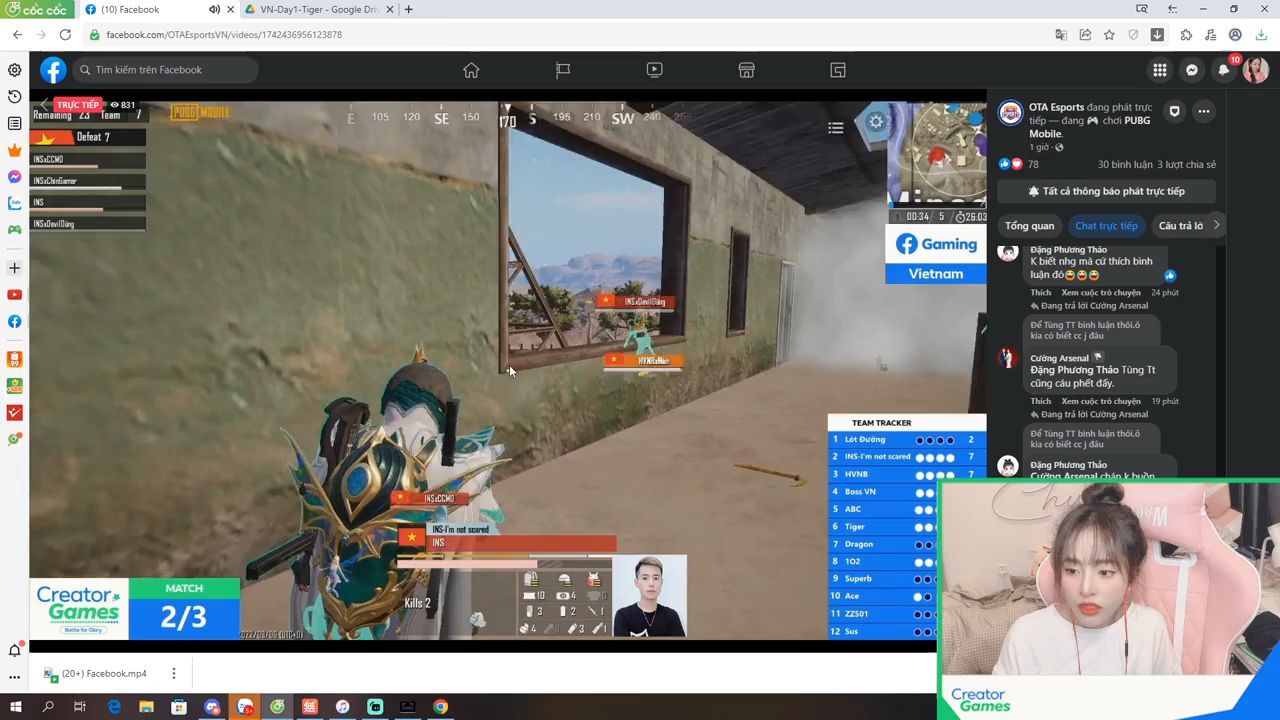Open Windows taskbar search
This screenshot has width=1280, height=720.
(x=48, y=707)
